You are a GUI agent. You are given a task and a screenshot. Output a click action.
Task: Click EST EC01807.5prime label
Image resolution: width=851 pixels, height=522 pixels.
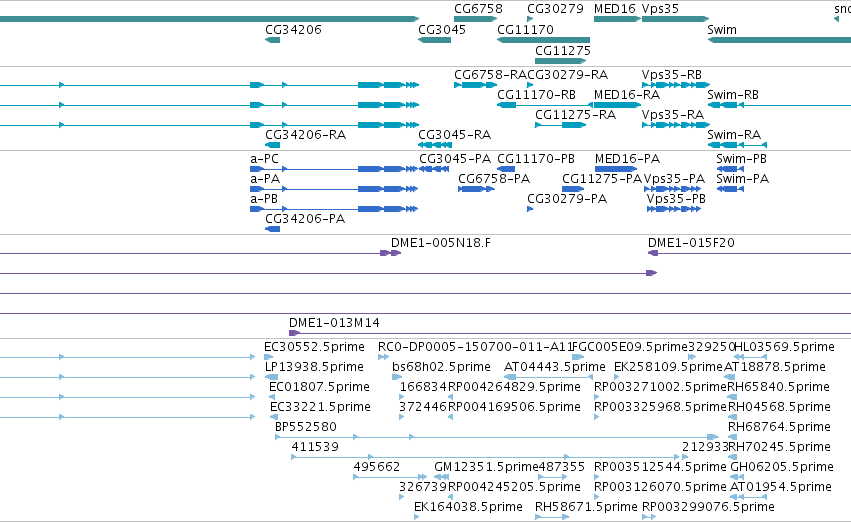[320, 388]
